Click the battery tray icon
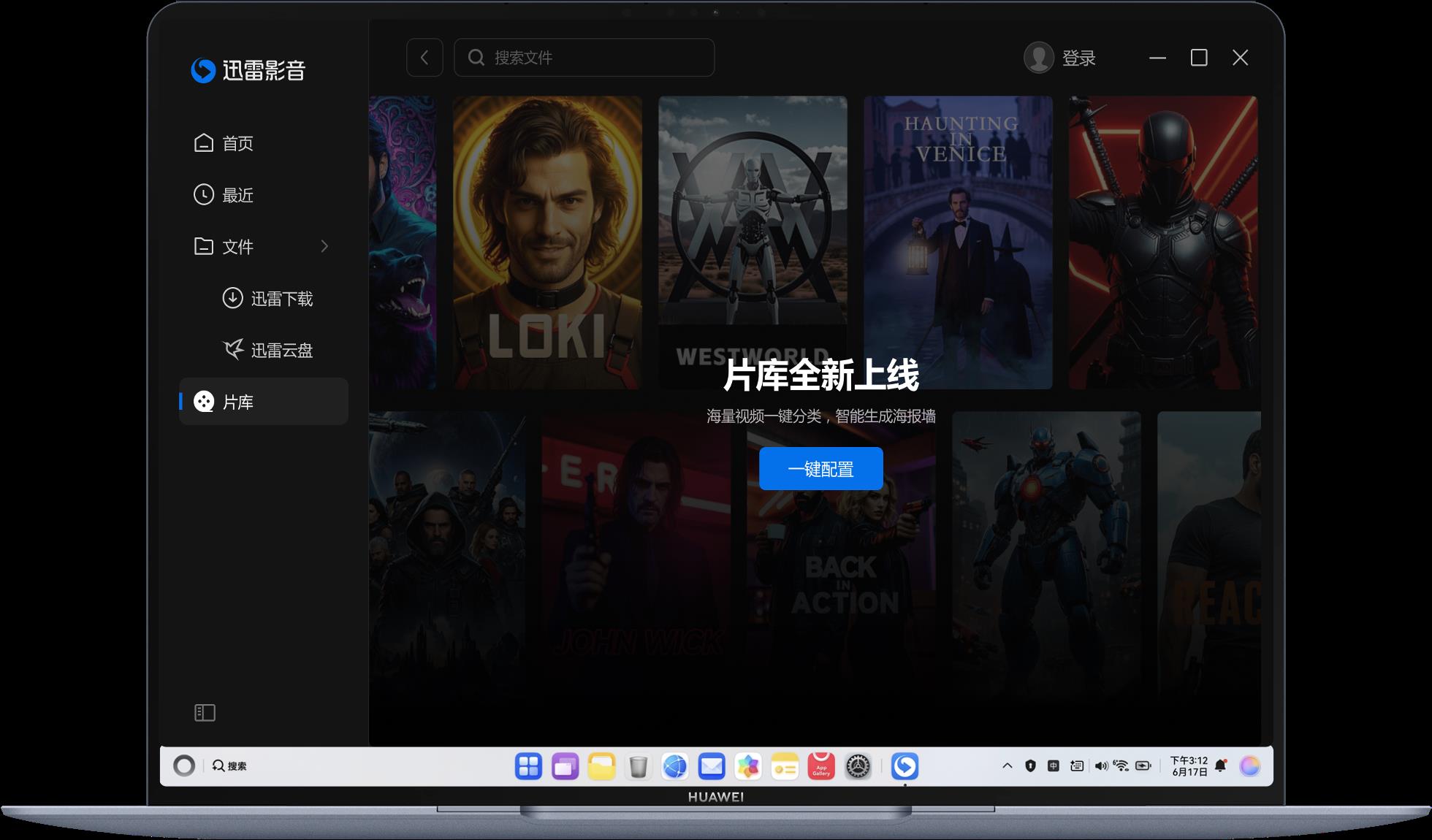The image size is (1432, 840). [1144, 765]
